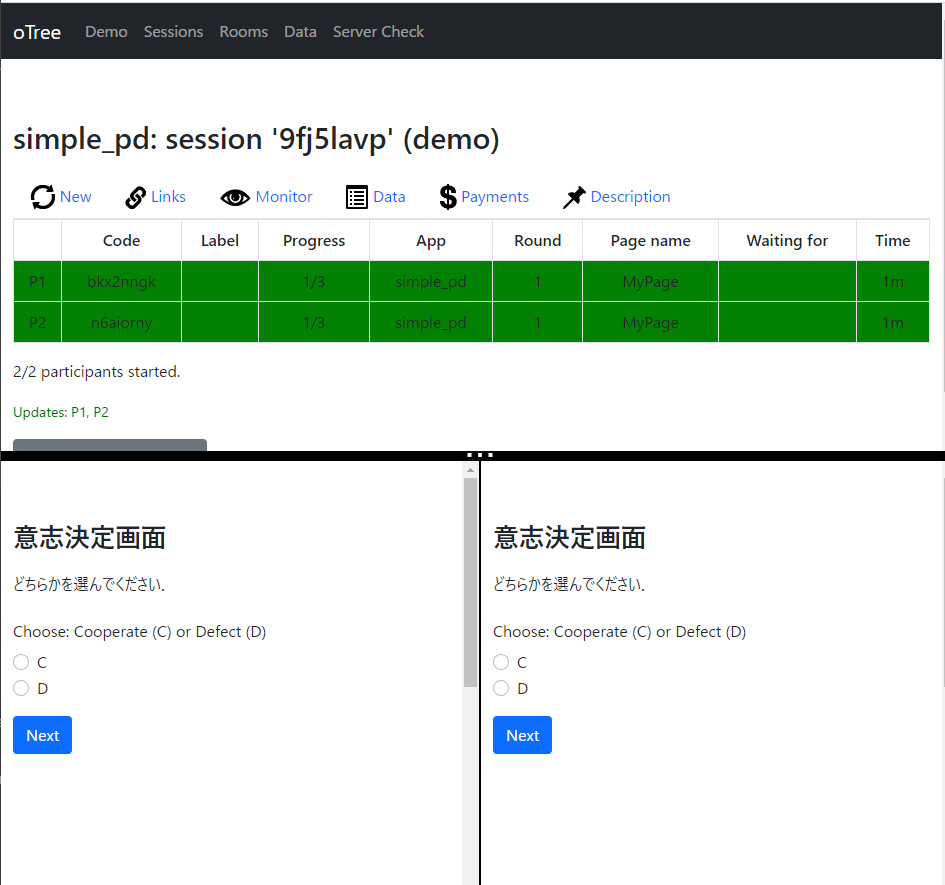Click the New refresh arrows icon
945x885 pixels.
tap(43, 197)
